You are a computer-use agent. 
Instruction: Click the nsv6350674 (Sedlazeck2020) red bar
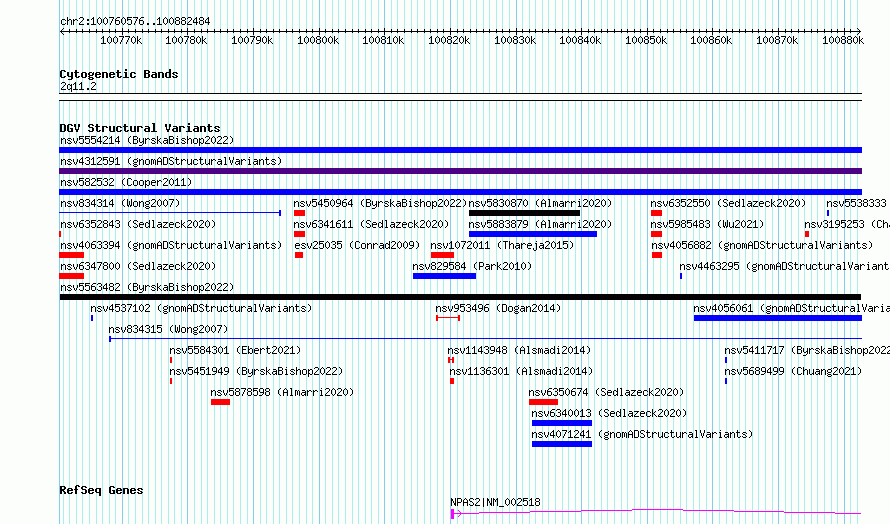coord(543,402)
